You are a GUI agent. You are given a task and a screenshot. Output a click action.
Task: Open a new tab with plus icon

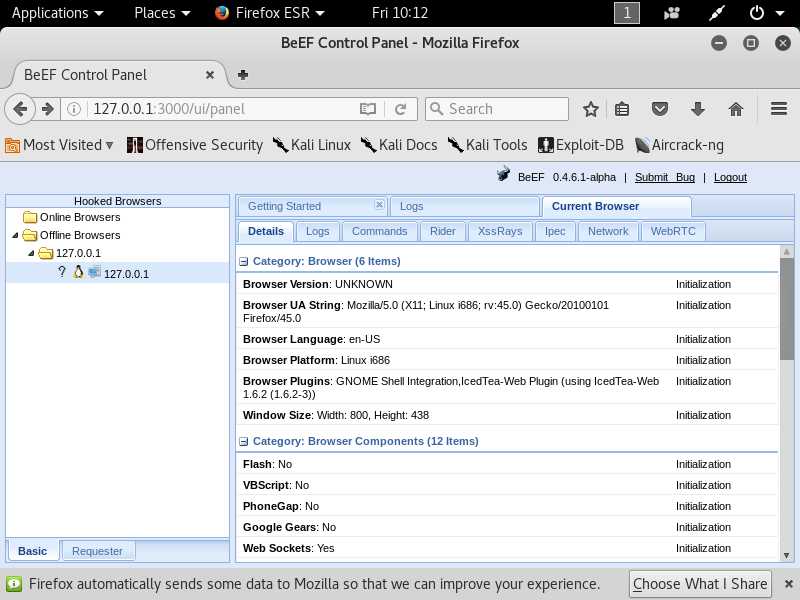[243, 75]
